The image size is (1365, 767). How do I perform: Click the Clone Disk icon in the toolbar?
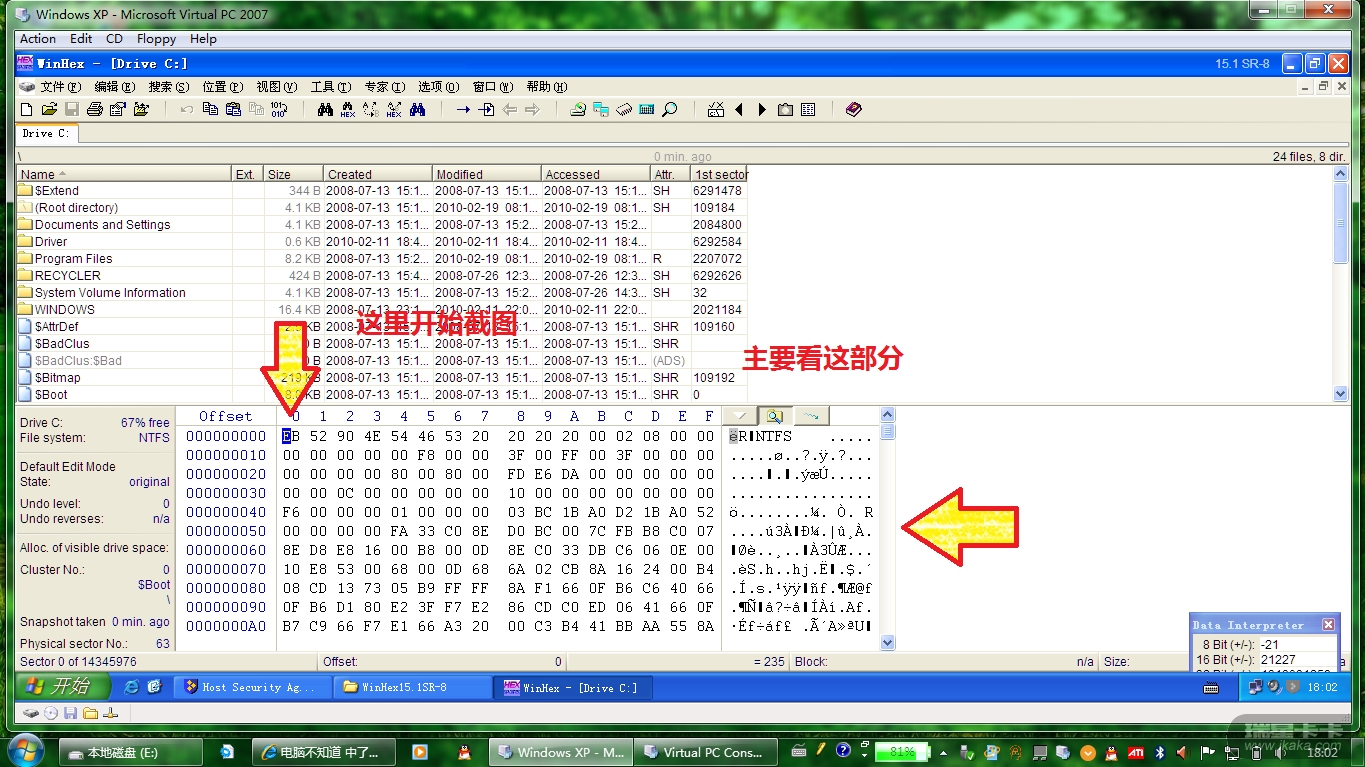(x=601, y=109)
